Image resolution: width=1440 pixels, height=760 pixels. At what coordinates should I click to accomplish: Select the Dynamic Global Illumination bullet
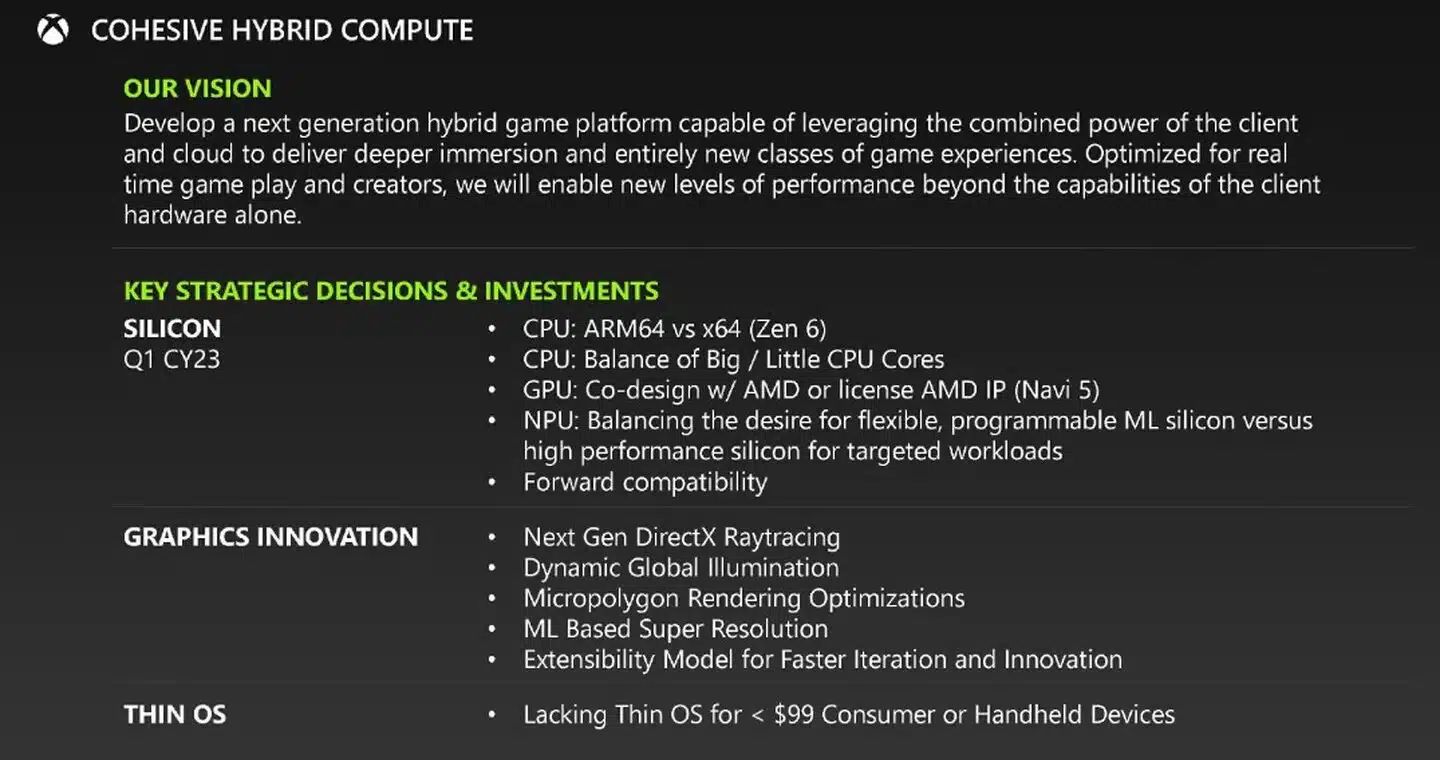(x=681, y=568)
